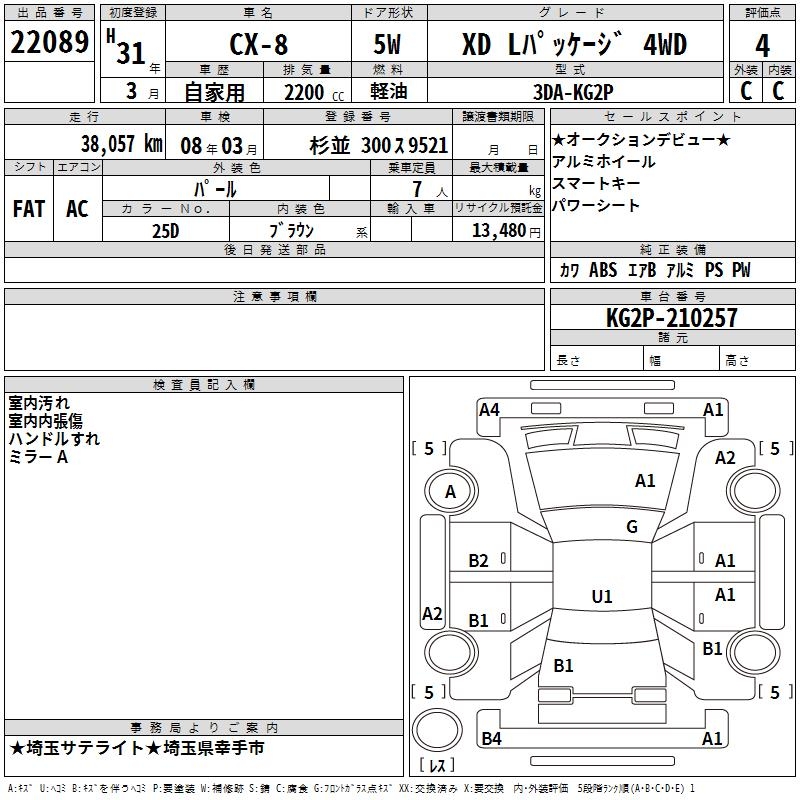This screenshot has width=800, height=800.
Task: Click the B4 rear bumper mark
Action: click(x=491, y=738)
